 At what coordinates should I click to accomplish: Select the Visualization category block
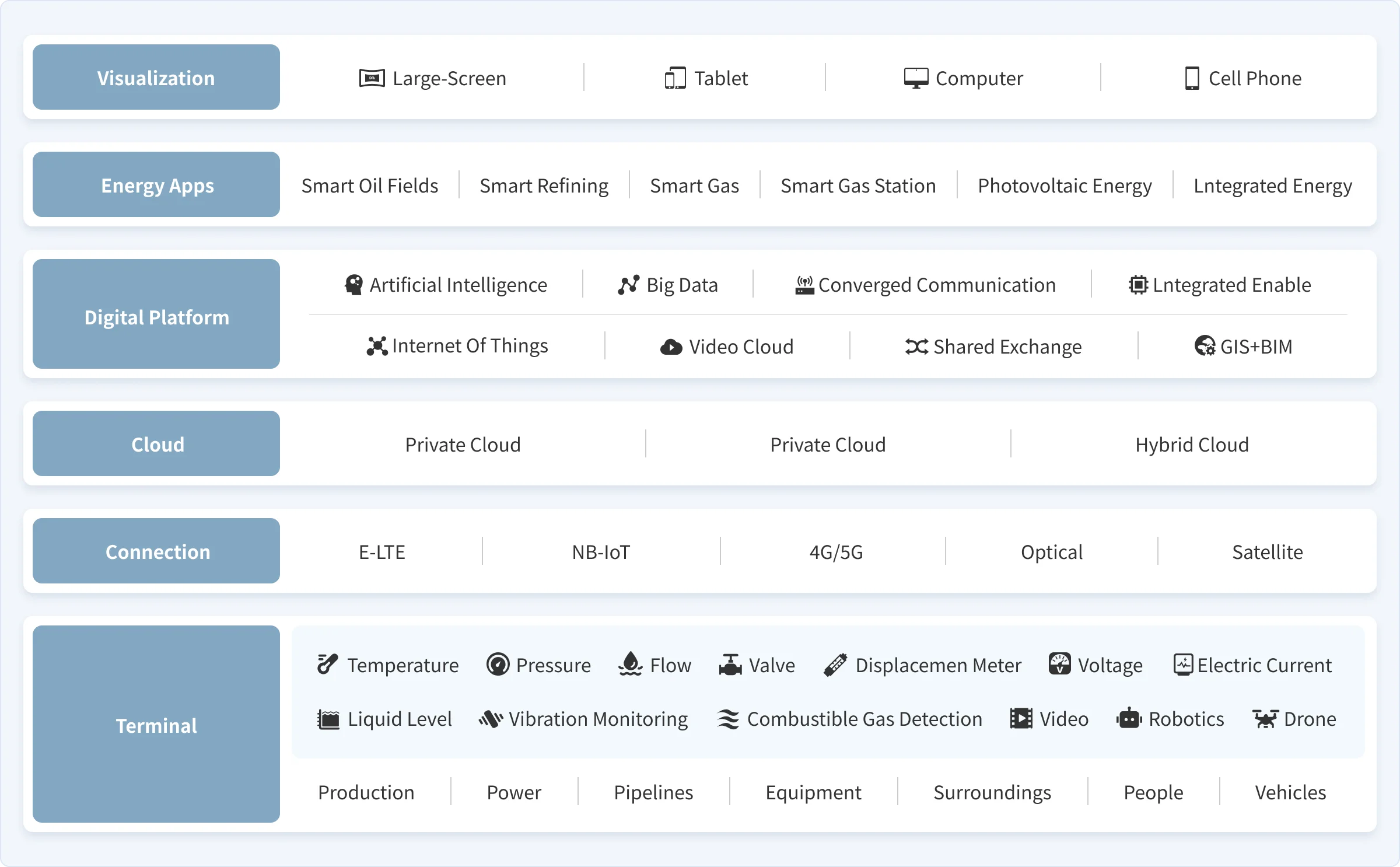(156, 77)
